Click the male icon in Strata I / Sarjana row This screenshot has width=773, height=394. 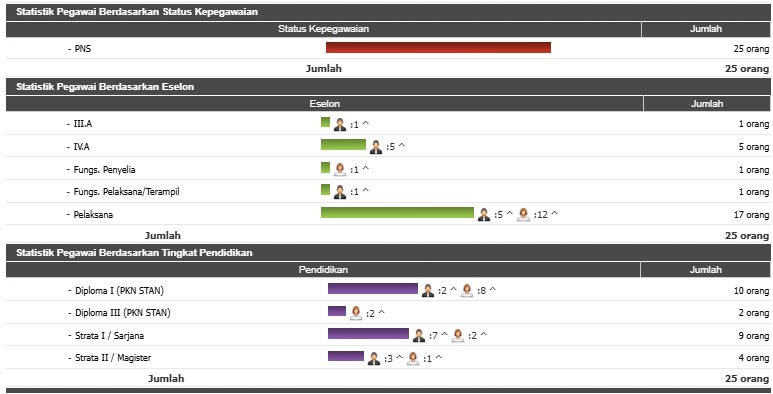click(419, 335)
